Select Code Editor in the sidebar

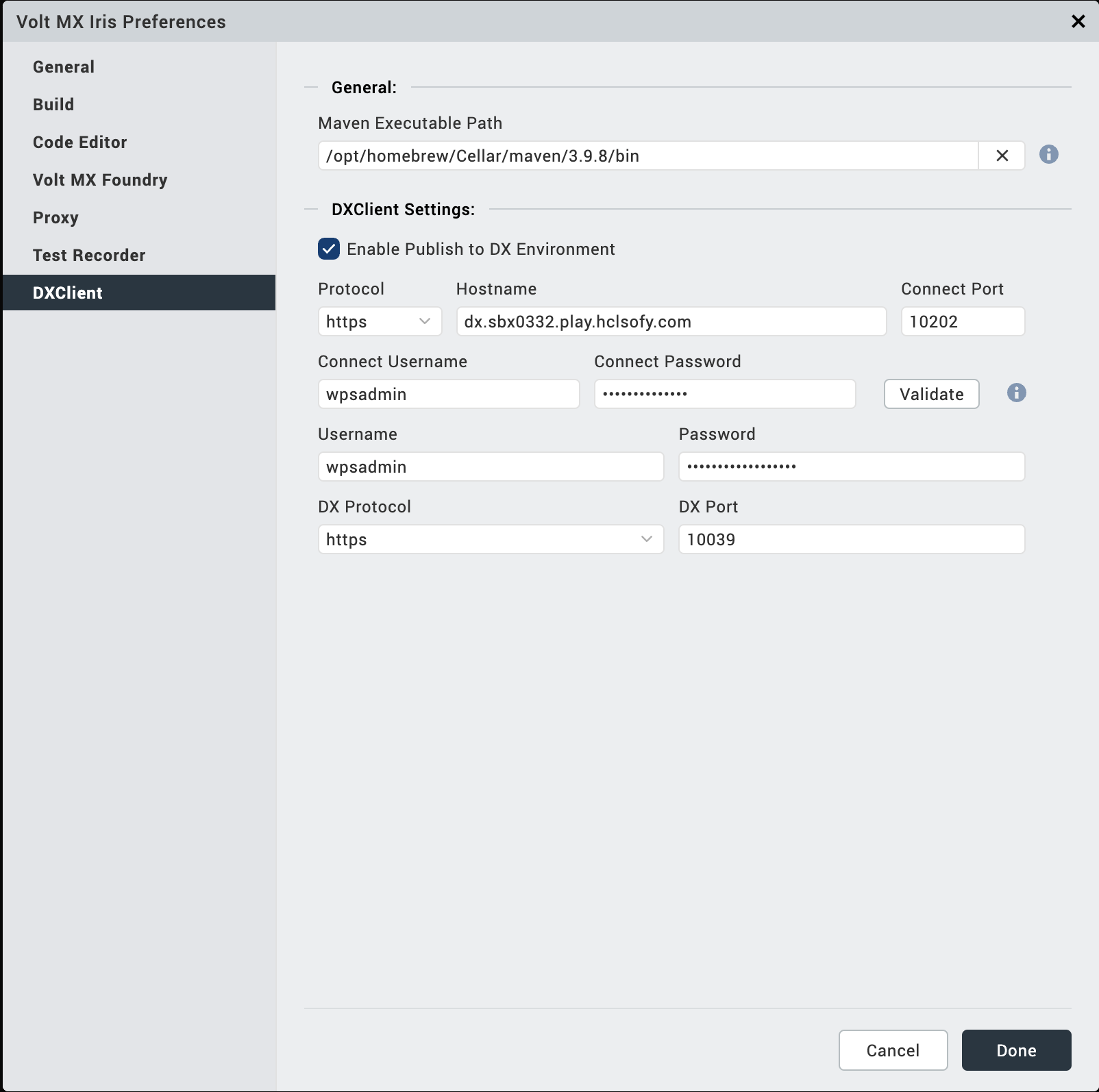pos(80,142)
